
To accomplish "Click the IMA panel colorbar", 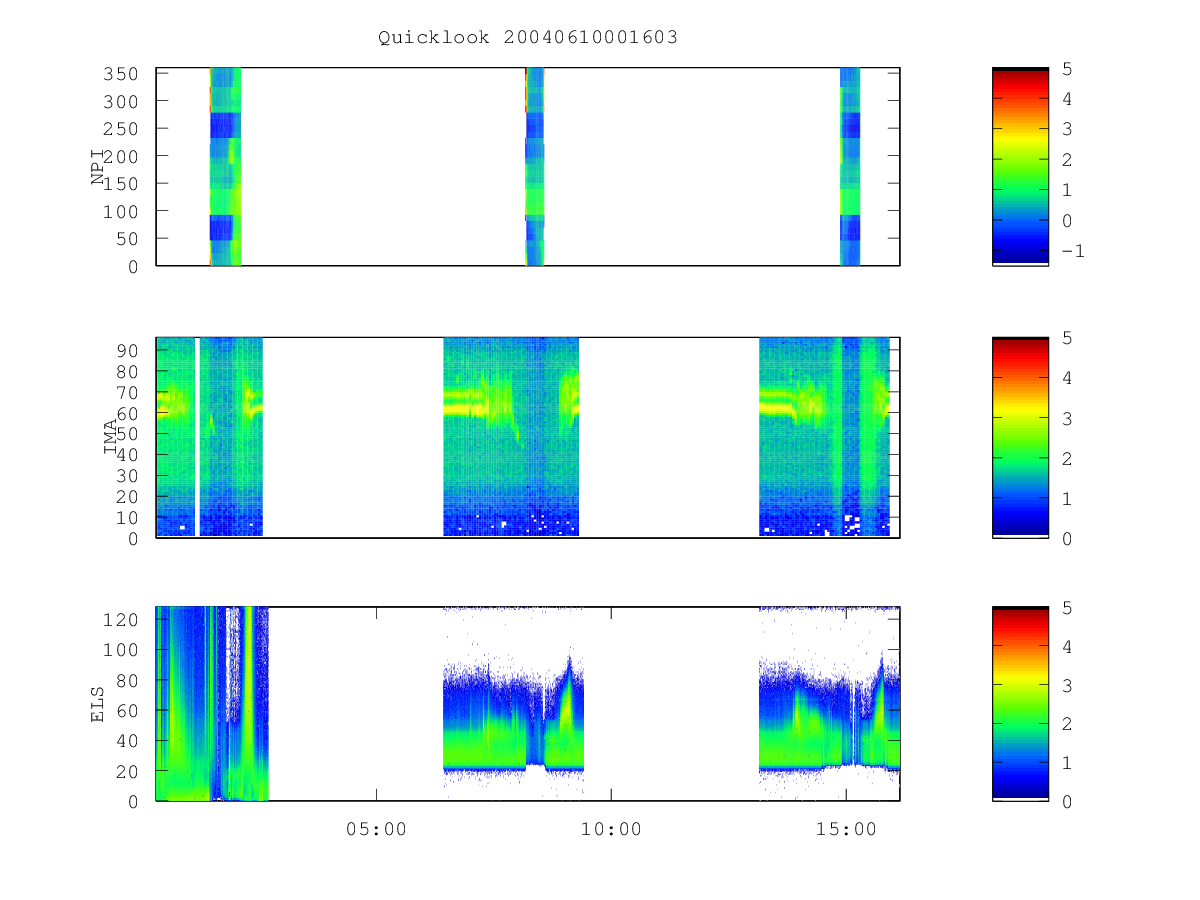I will 1020,437.
